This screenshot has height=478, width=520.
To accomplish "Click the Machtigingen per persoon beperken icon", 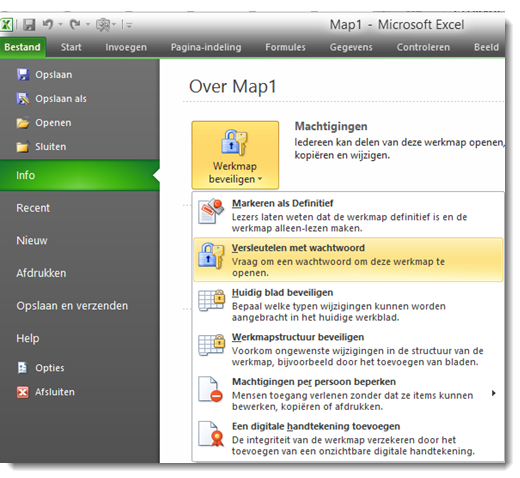I will pyautogui.click(x=210, y=390).
